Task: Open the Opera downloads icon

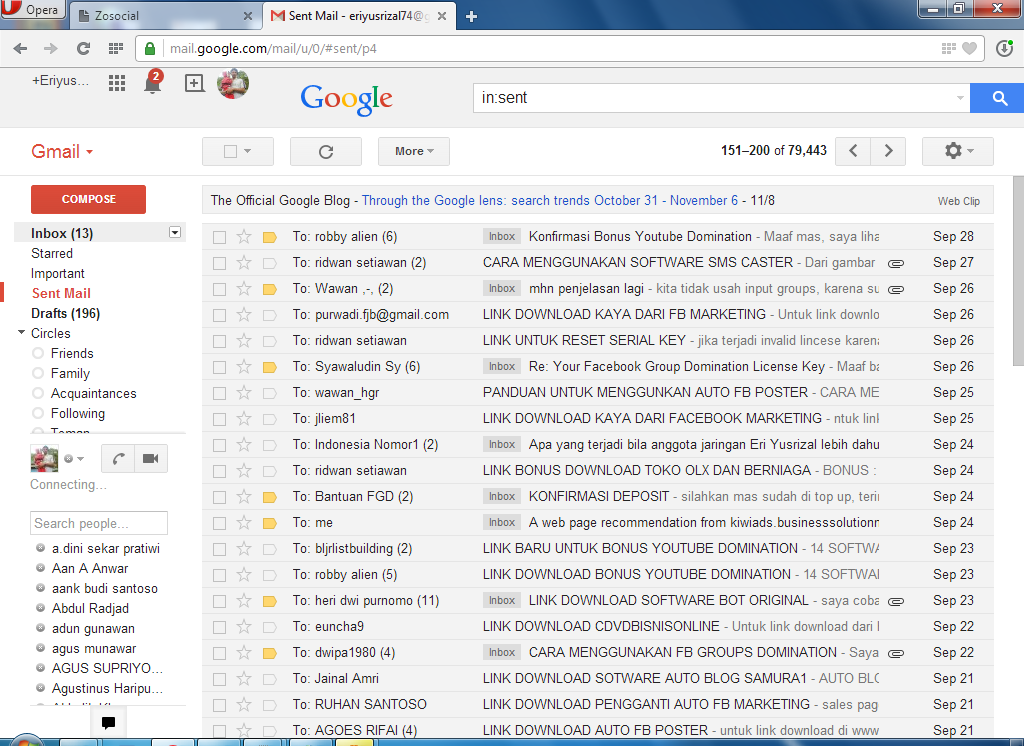Action: click(x=1004, y=48)
